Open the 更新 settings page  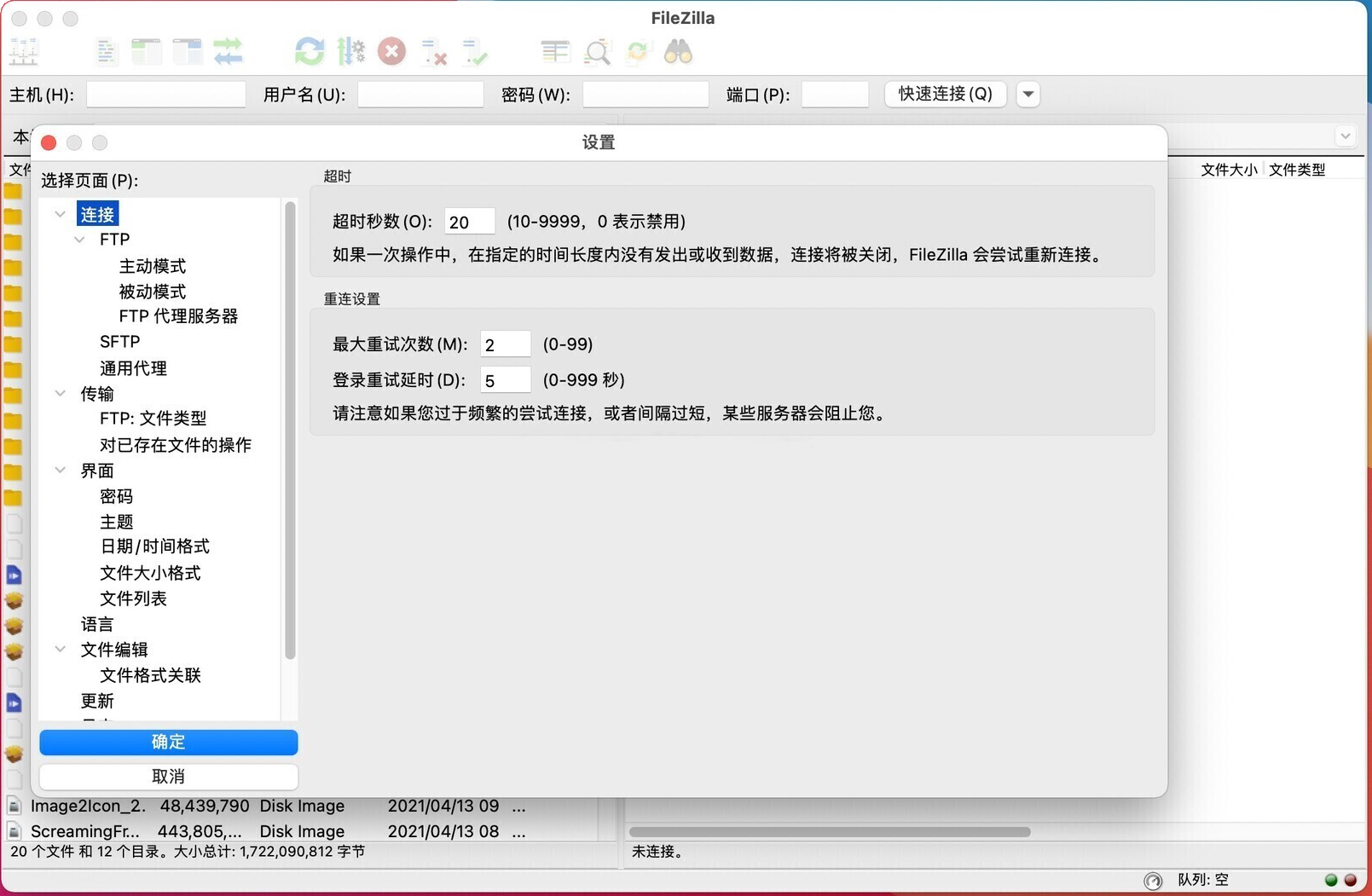click(97, 701)
